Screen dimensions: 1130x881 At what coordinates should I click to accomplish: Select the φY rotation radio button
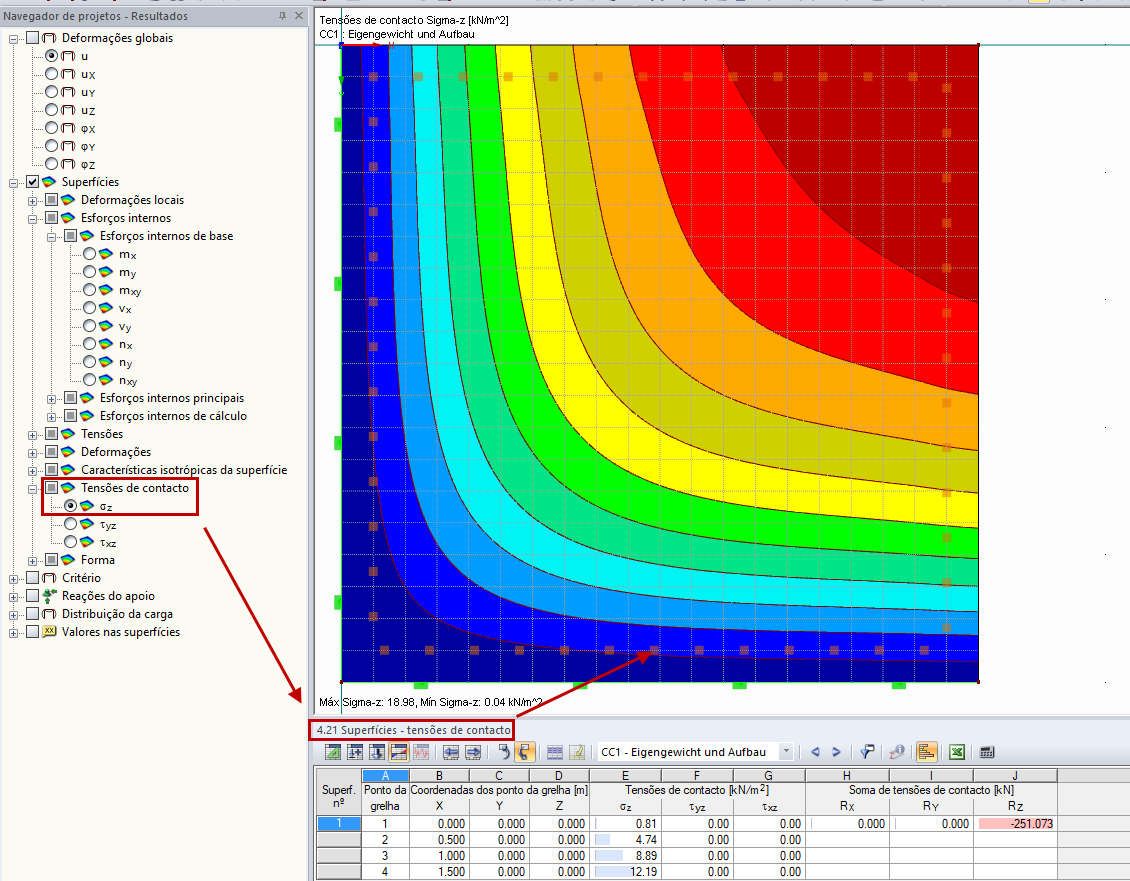point(51,146)
